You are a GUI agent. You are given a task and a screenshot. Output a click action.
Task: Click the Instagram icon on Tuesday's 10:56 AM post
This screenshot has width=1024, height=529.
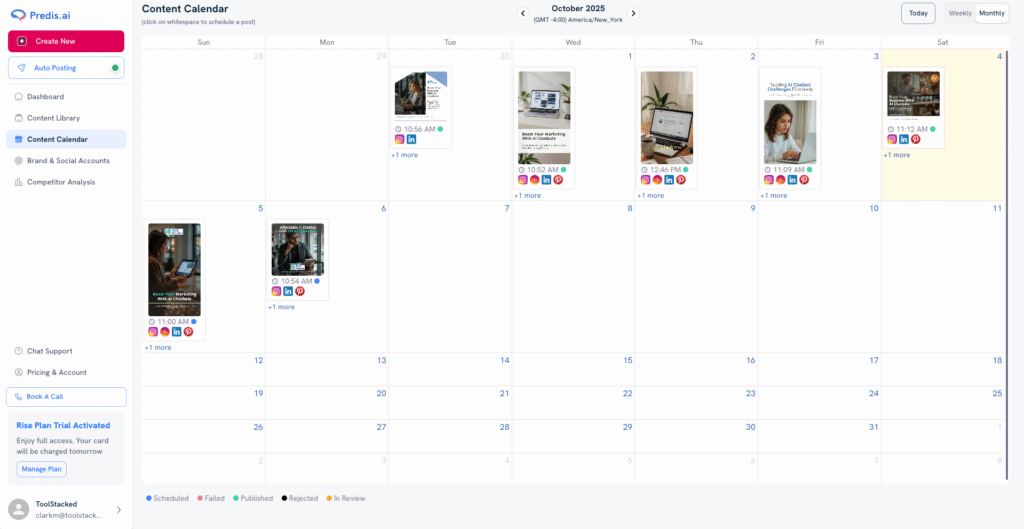pos(399,140)
